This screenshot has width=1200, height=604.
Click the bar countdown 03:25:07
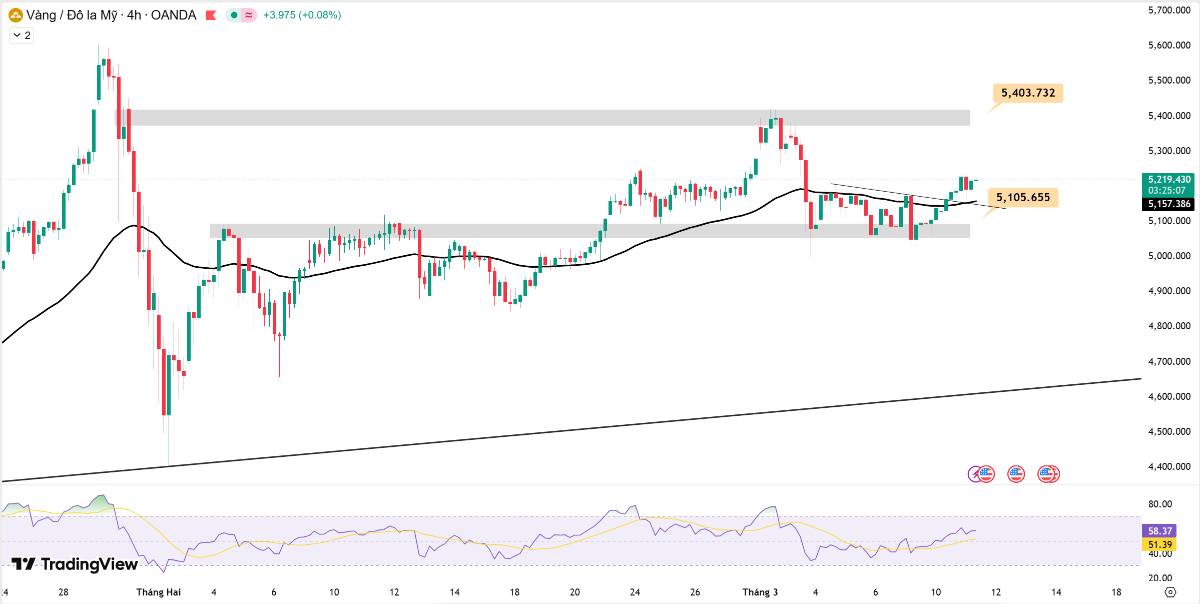1169,190
